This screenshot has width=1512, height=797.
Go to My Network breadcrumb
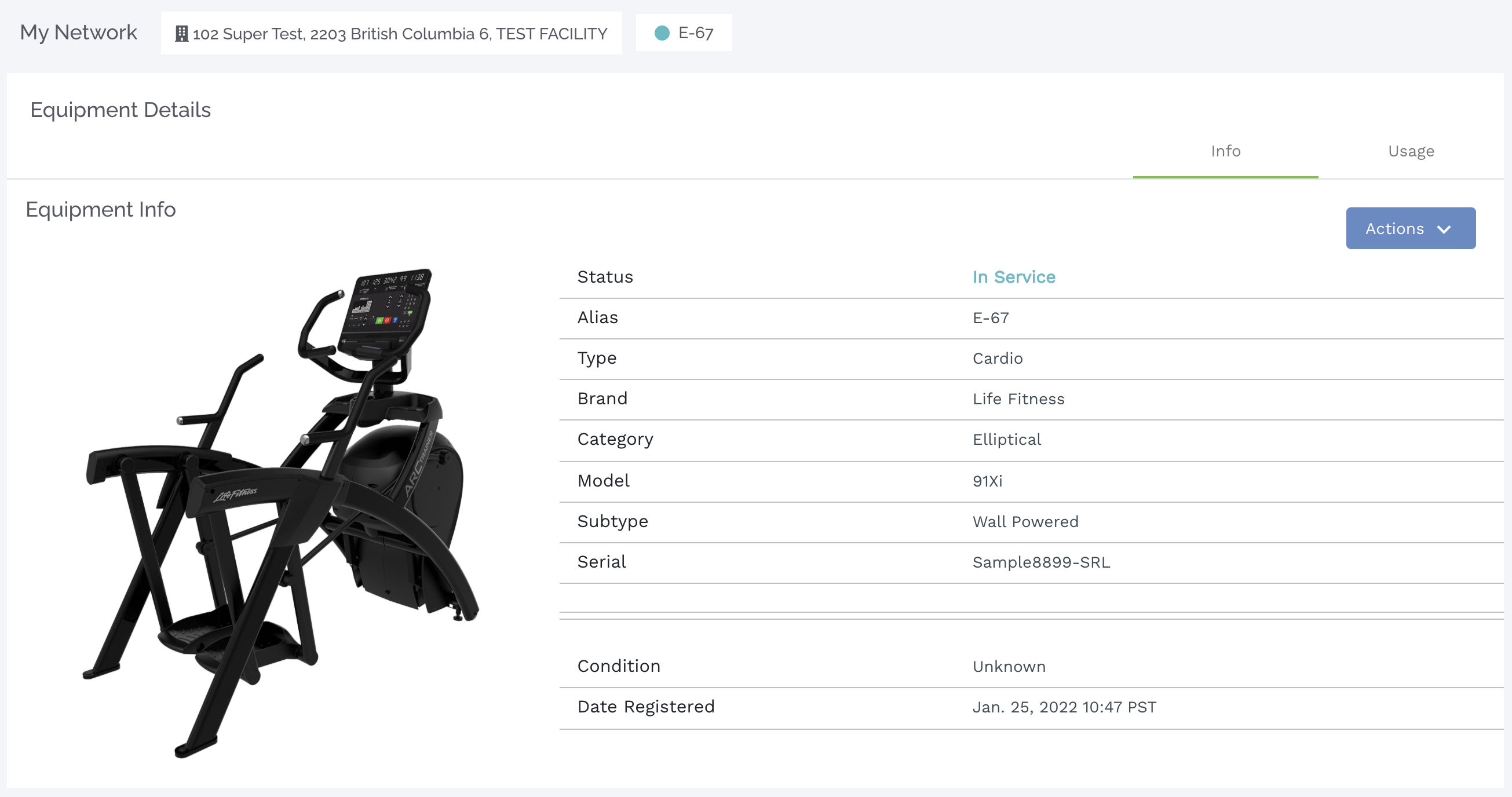click(79, 32)
